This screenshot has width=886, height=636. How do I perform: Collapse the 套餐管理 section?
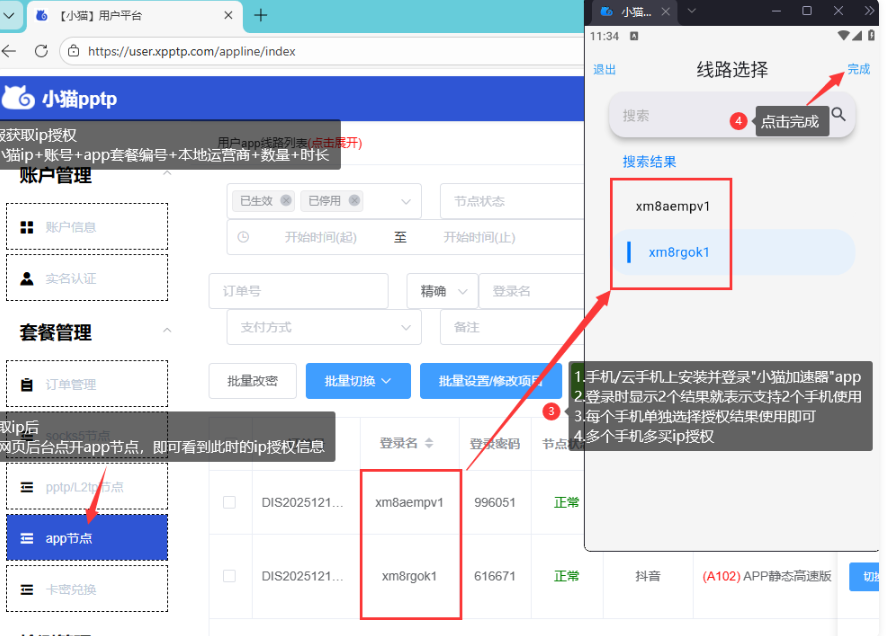[x=167, y=330]
